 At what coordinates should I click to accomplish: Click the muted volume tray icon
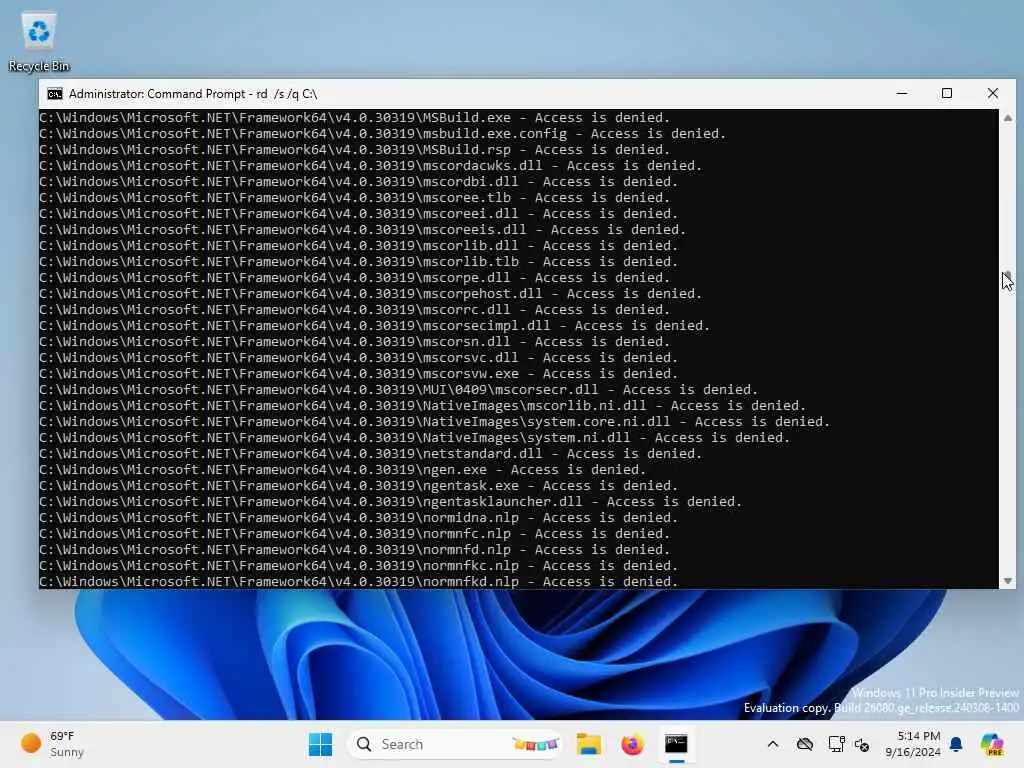point(861,744)
